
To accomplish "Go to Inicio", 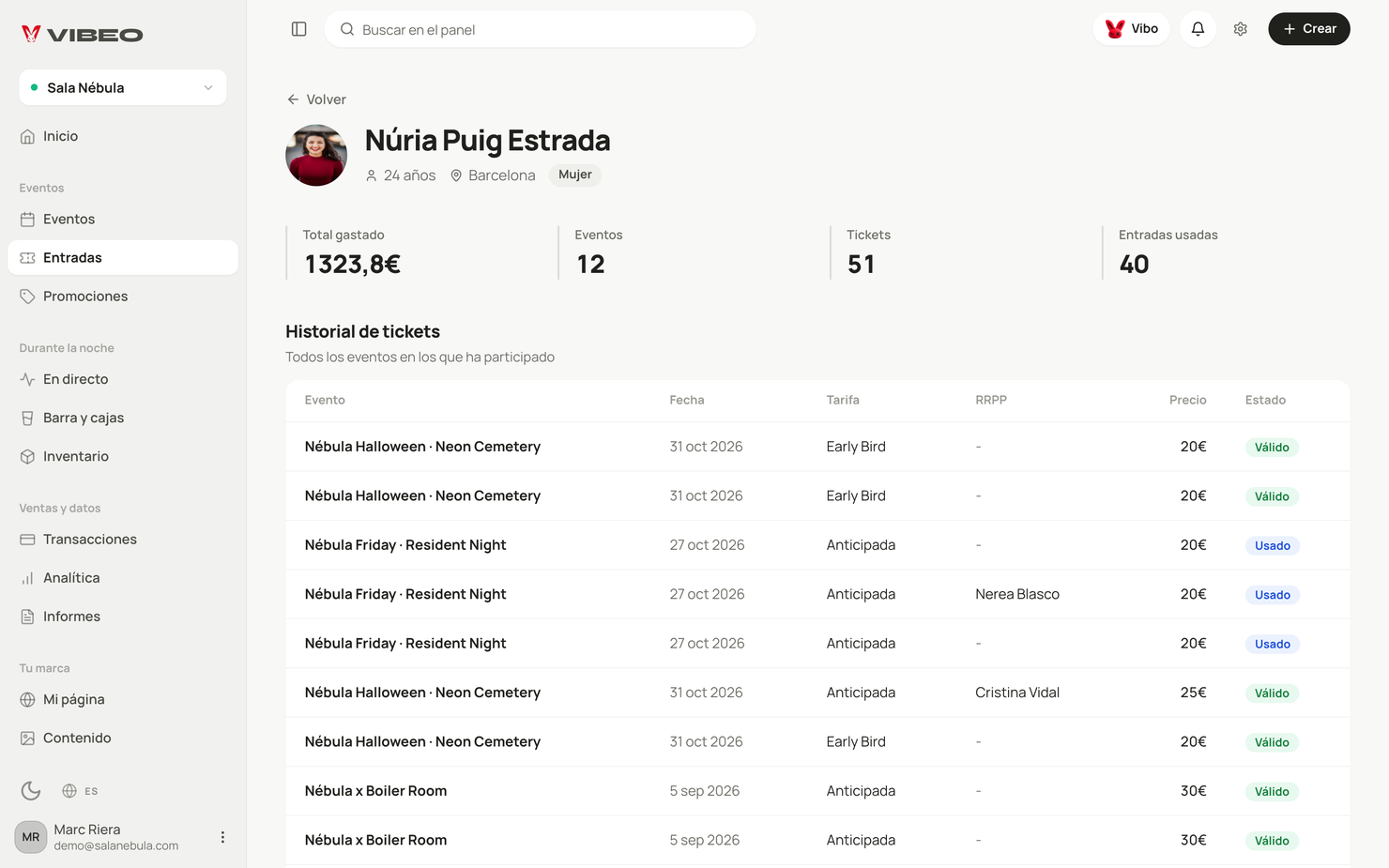I will [123, 136].
